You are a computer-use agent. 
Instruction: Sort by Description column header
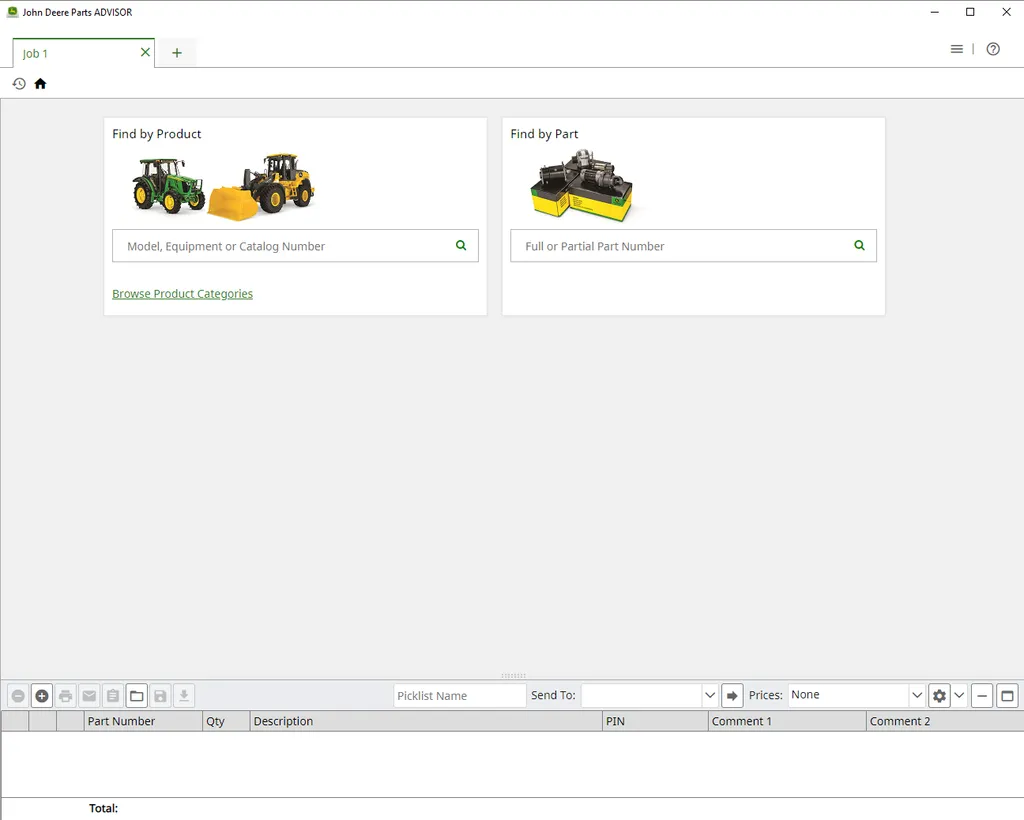click(426, 721)
